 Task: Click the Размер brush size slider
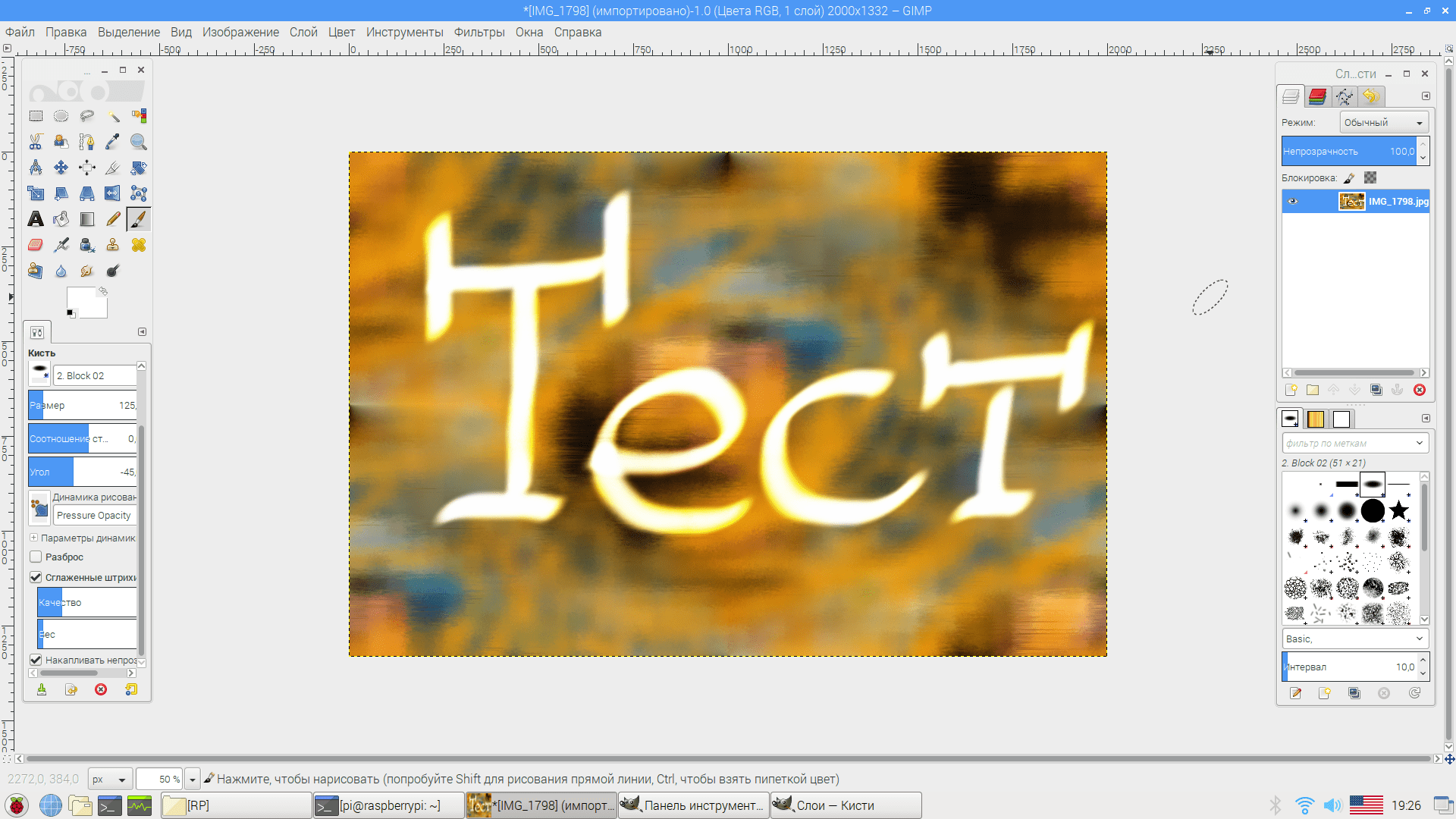point(82,405)
